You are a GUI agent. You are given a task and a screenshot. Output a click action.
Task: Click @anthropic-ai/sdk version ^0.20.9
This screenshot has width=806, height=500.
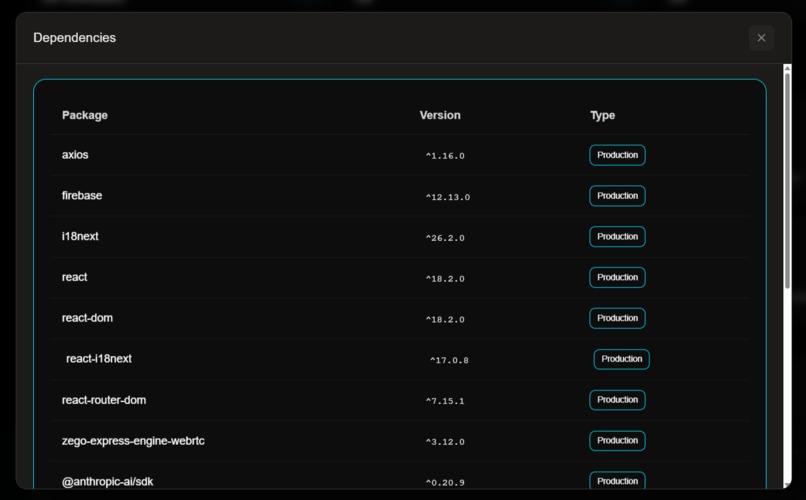pyautogui.click(x=445, y=483)
